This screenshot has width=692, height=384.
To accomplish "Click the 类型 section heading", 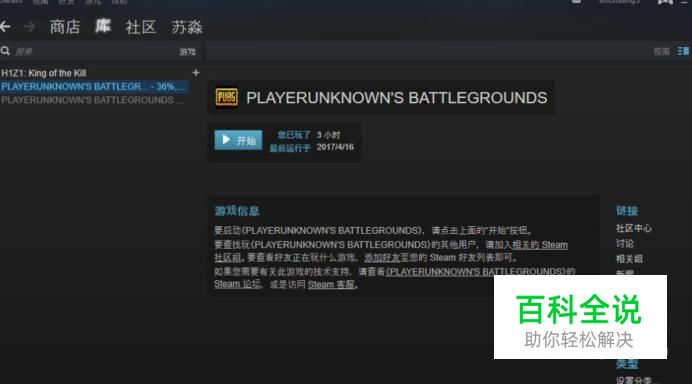I will click(x=627, y=364).
